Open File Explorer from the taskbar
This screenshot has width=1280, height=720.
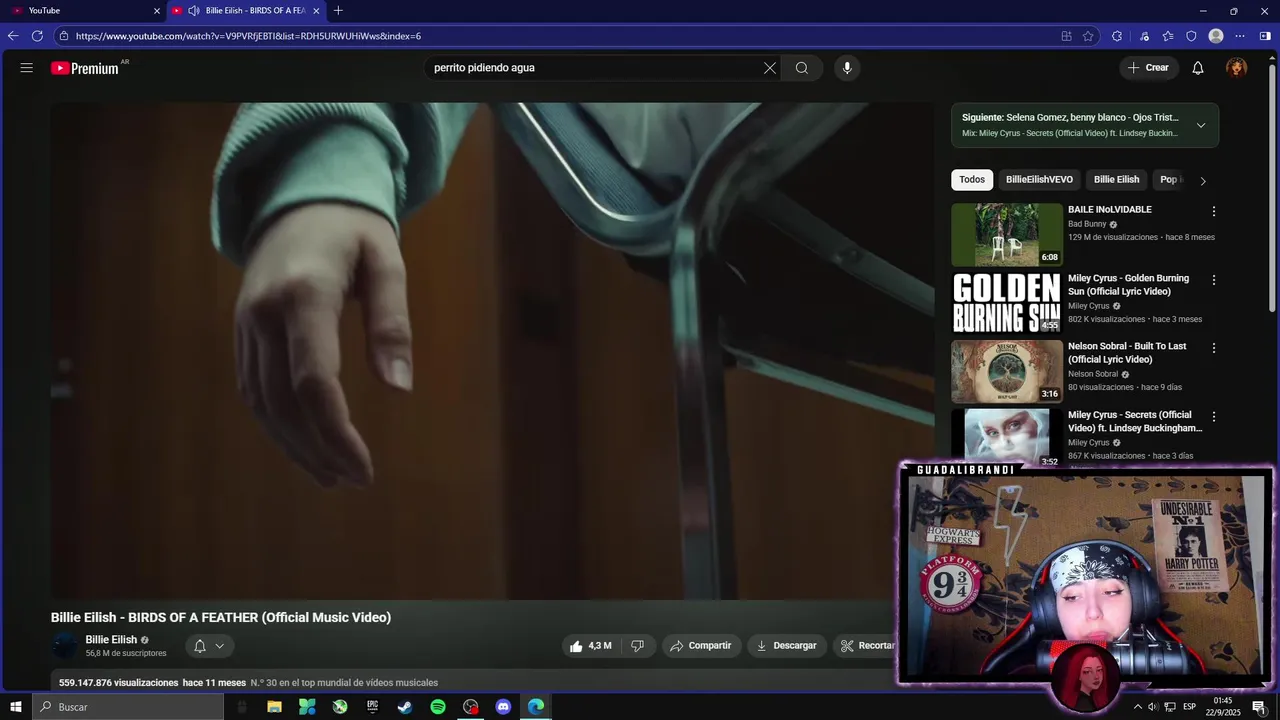point(274,707)
